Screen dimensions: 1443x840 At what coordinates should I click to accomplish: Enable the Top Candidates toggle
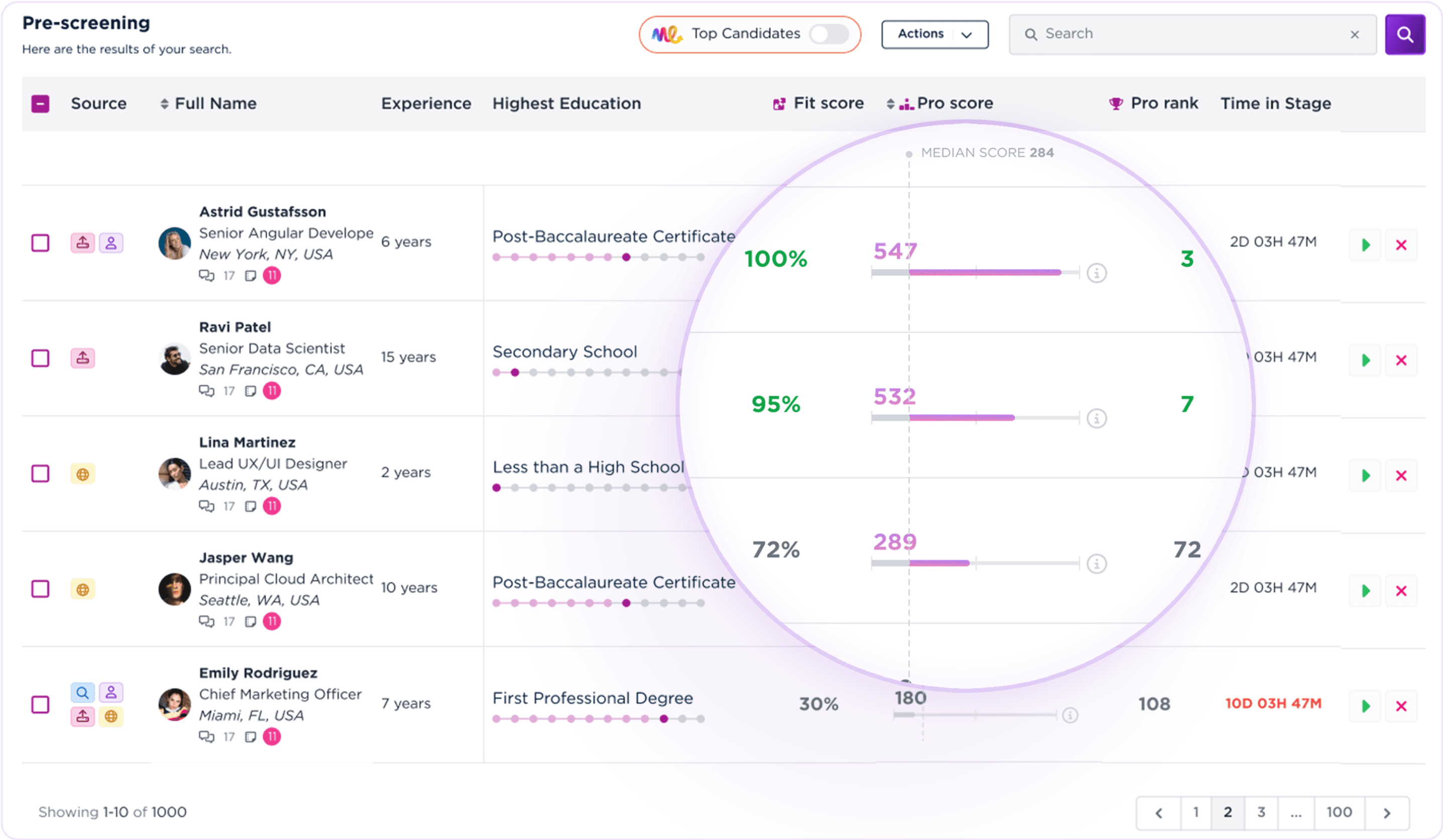[830, 34]
